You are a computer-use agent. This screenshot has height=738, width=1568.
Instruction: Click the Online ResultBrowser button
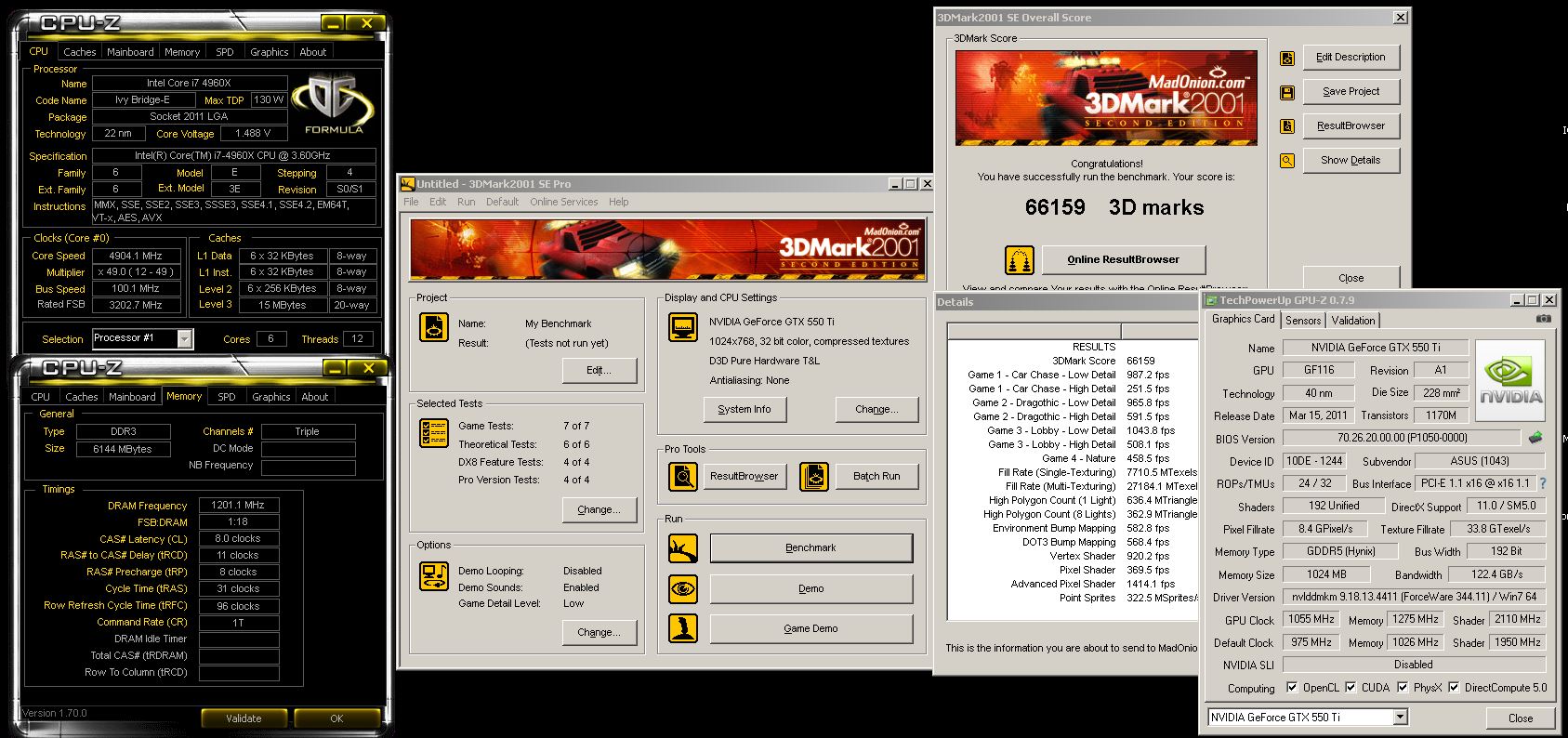[x=1123, y=260]
